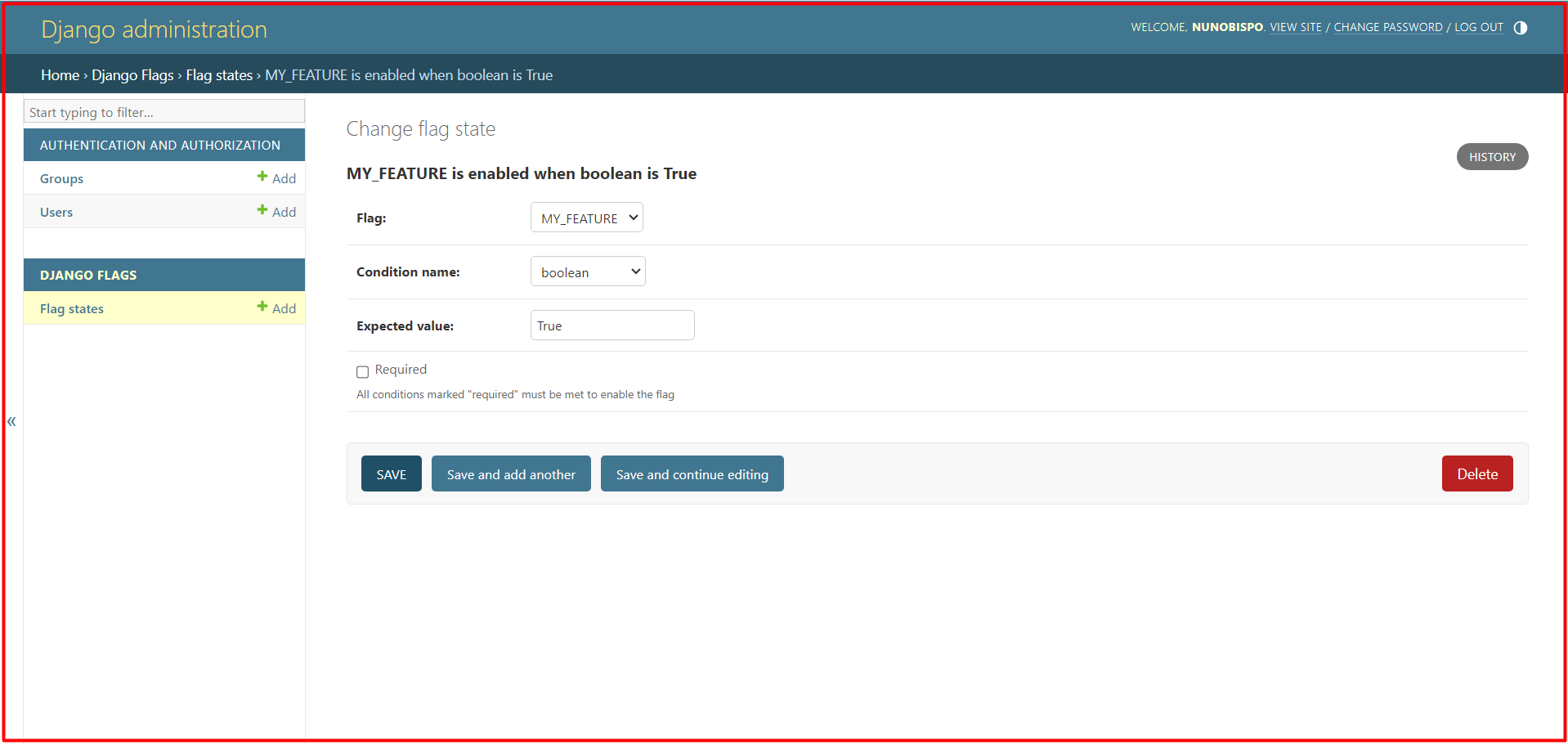Click the SAVE button

tap(391, 473)
